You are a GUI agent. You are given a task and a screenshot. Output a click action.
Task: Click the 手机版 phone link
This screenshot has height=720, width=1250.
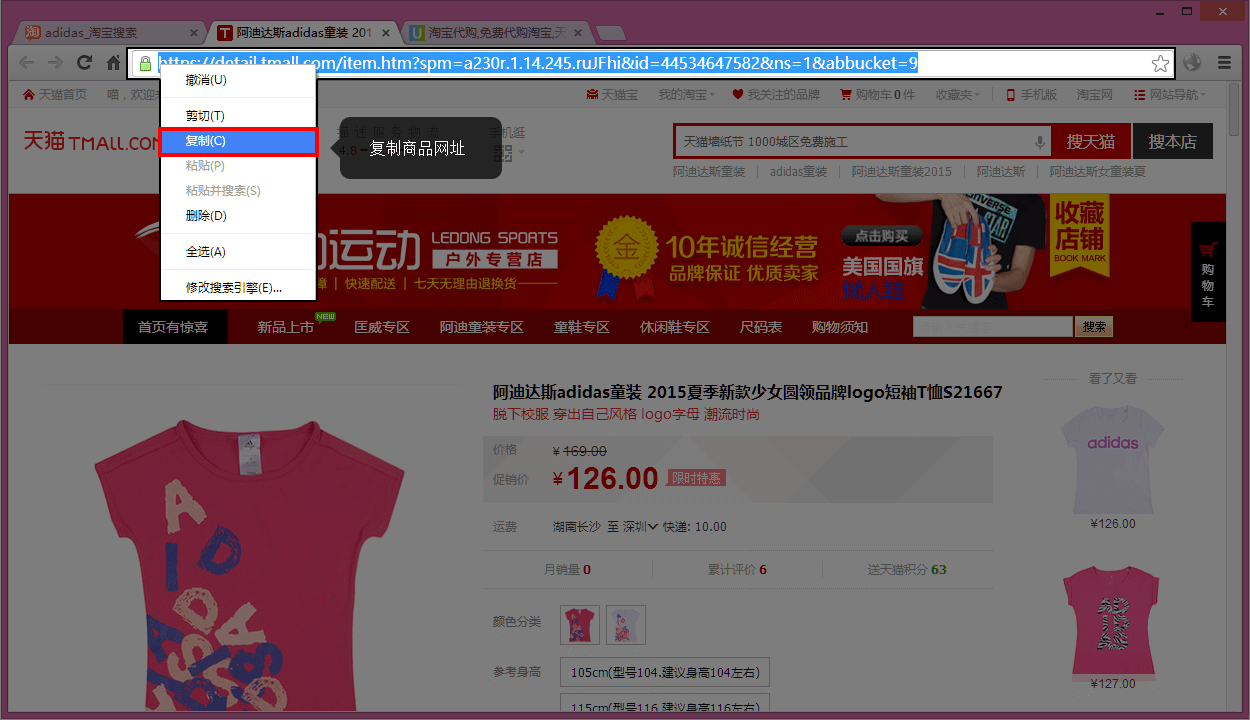tap(1031, 95)
